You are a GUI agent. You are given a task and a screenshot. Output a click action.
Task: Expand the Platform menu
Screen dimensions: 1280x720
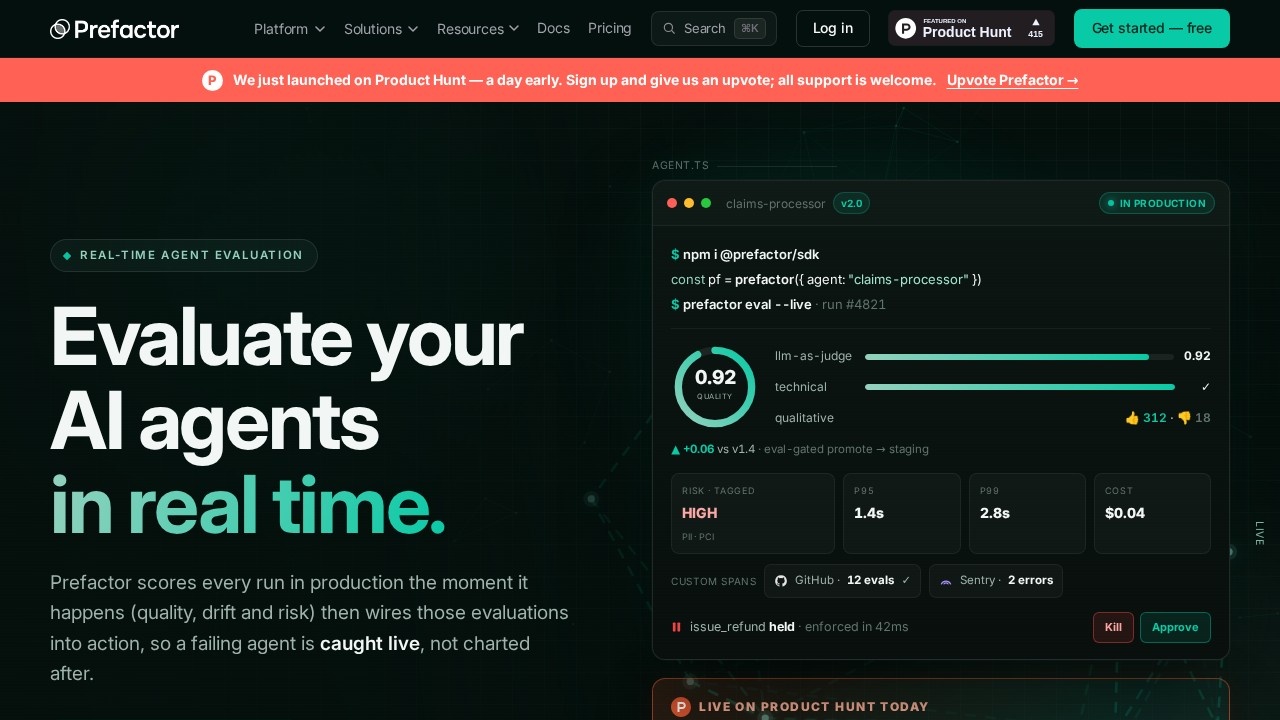[290, 29]
